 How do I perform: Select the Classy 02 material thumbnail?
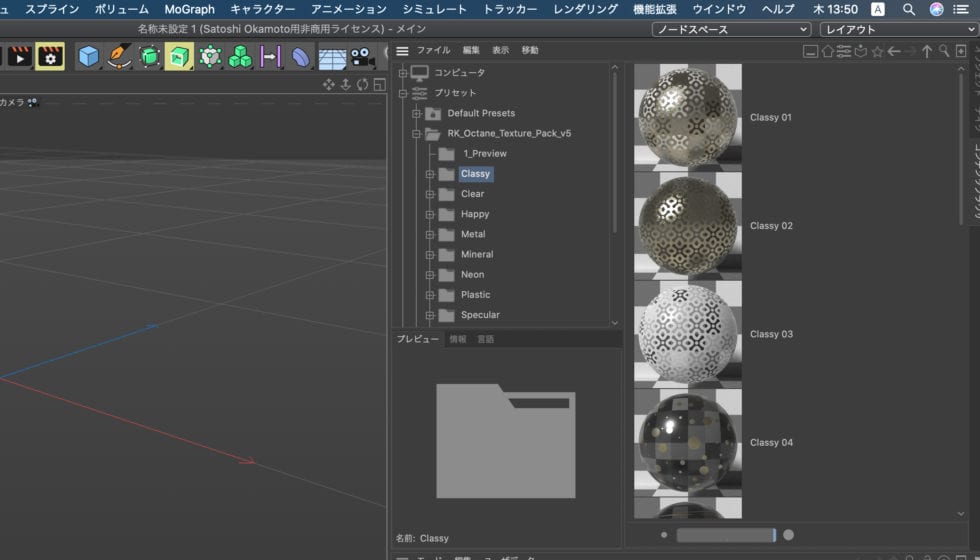point(688,226)
